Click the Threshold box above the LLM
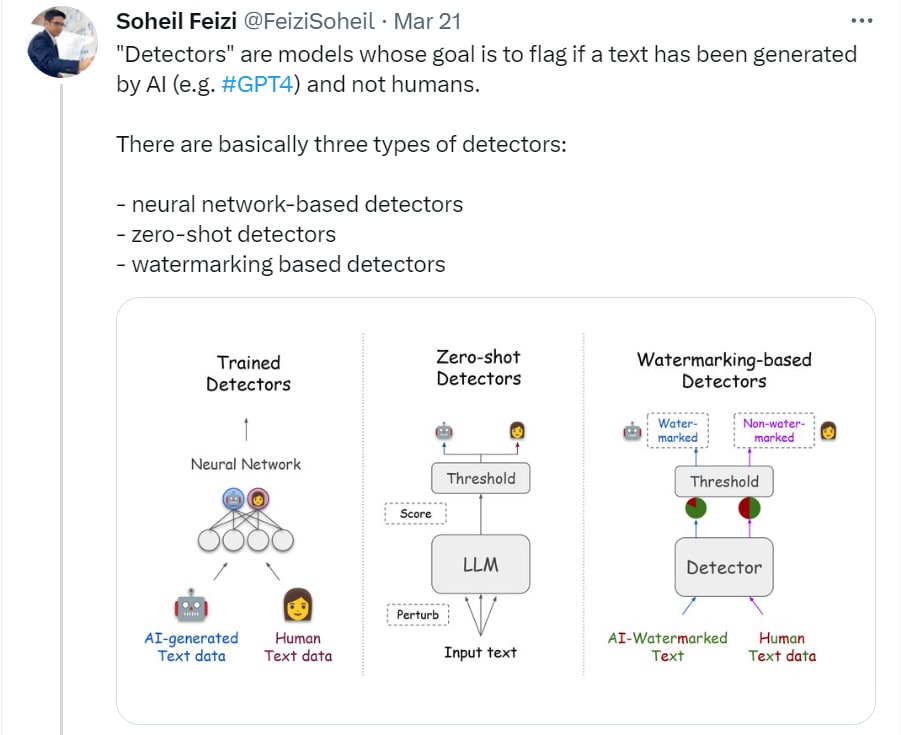 pyautogui.click(x=481, y=478)
